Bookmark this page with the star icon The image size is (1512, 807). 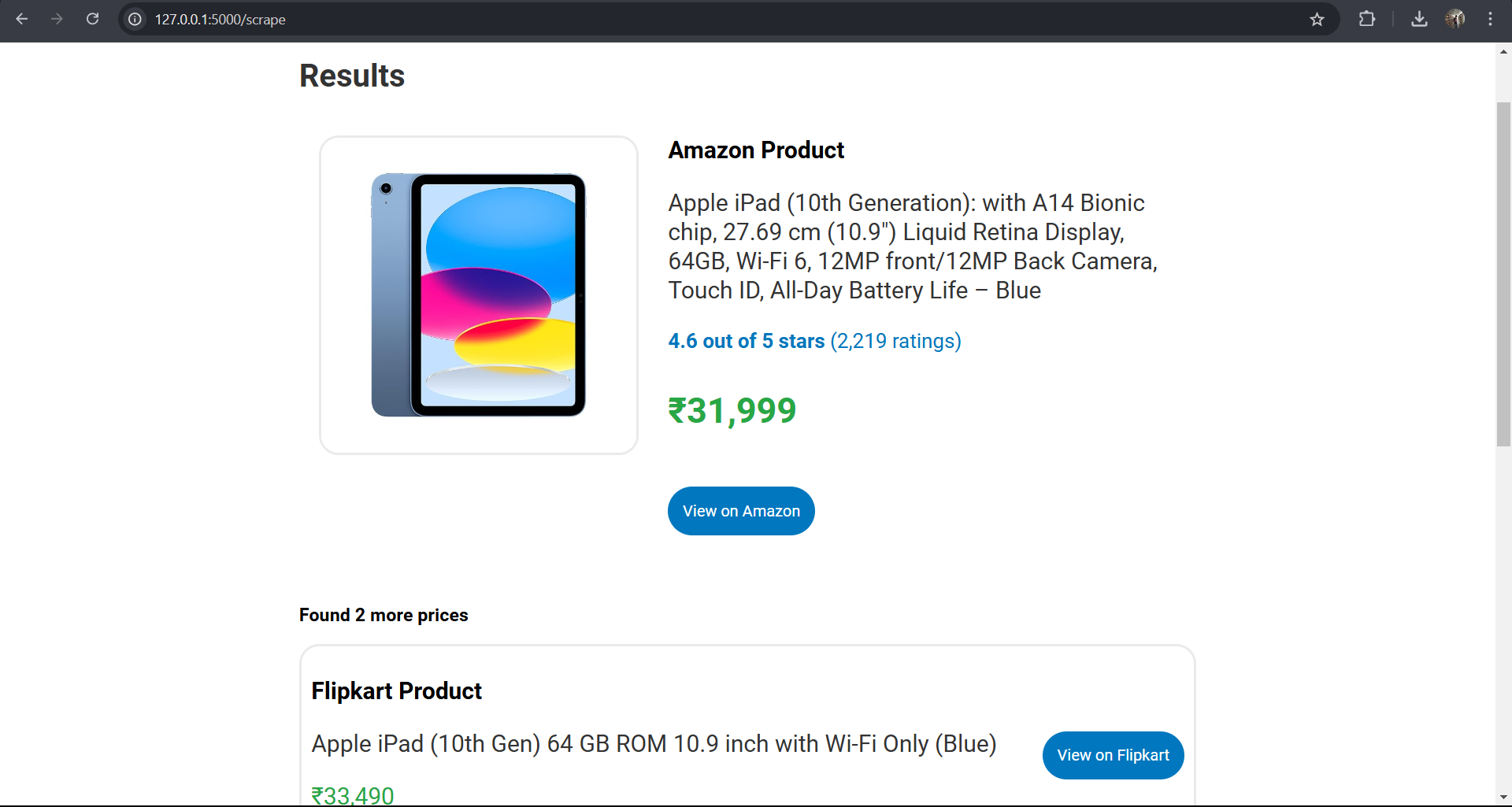1317,19
